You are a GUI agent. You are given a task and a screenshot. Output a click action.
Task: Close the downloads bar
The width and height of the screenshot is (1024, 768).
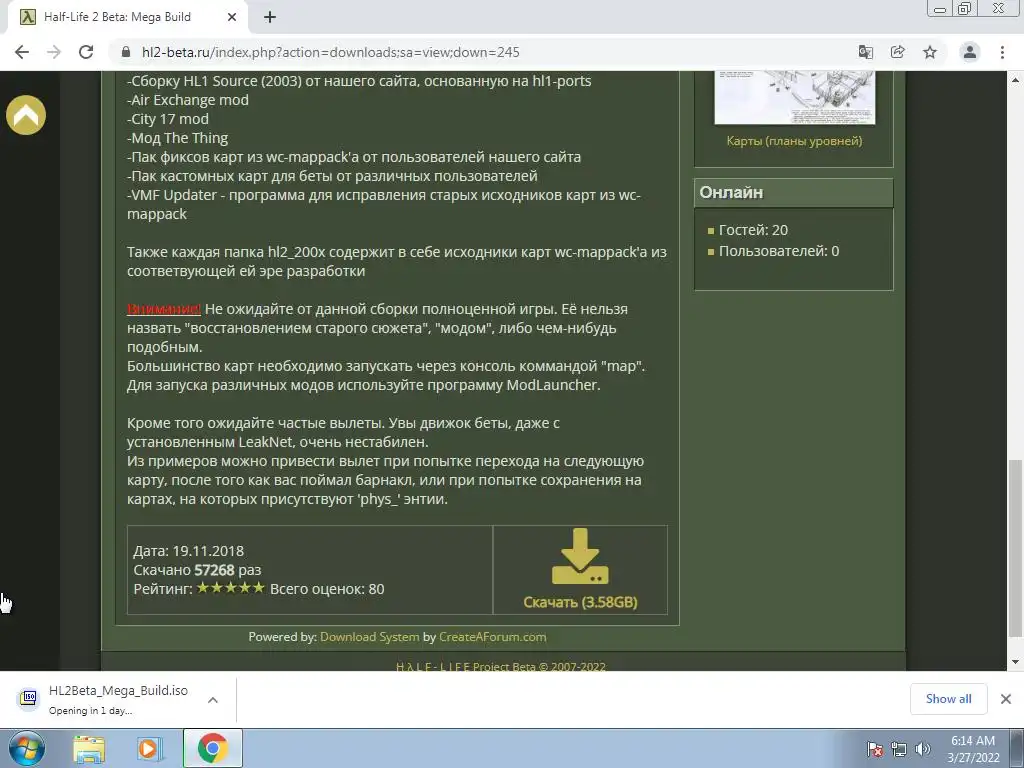[x=1006, y=699]
